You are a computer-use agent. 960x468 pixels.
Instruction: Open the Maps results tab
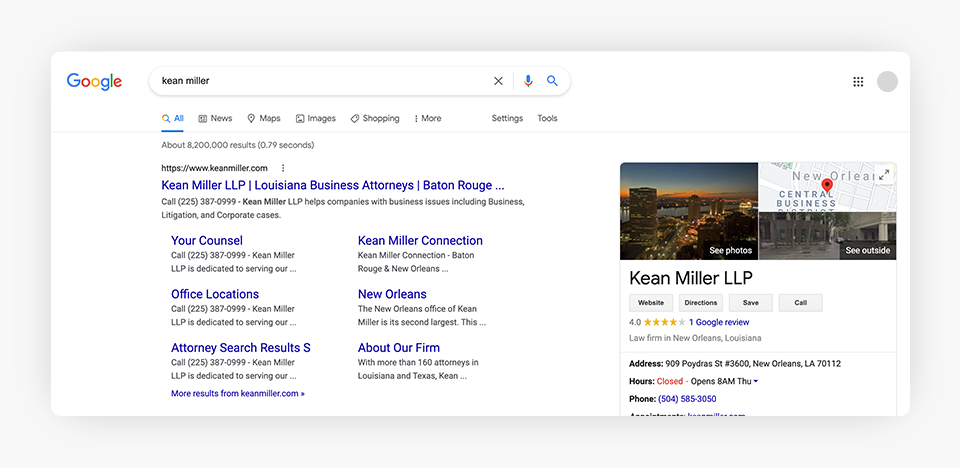(x=264, y=118)
